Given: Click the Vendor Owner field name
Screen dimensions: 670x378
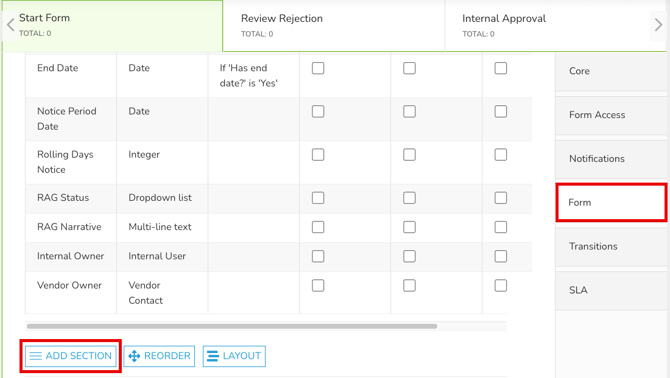Looking at the screenshot, I should tap(69, 285).
